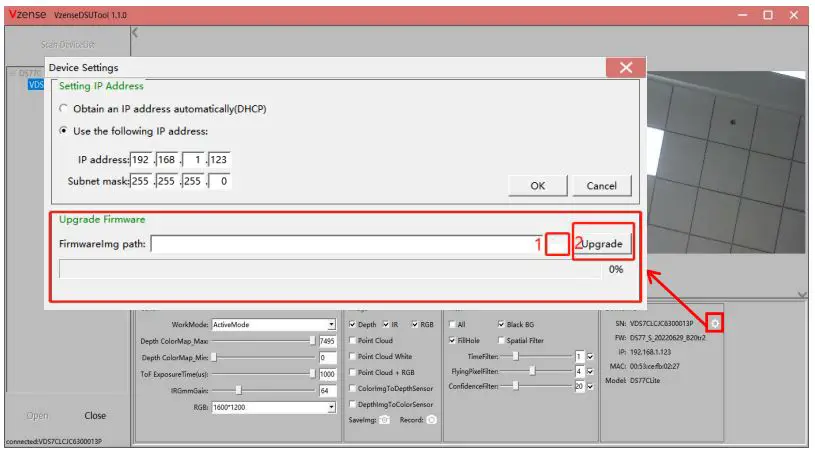
Task: Open device settings via the gear icon
Action: (x=715, y=323)
